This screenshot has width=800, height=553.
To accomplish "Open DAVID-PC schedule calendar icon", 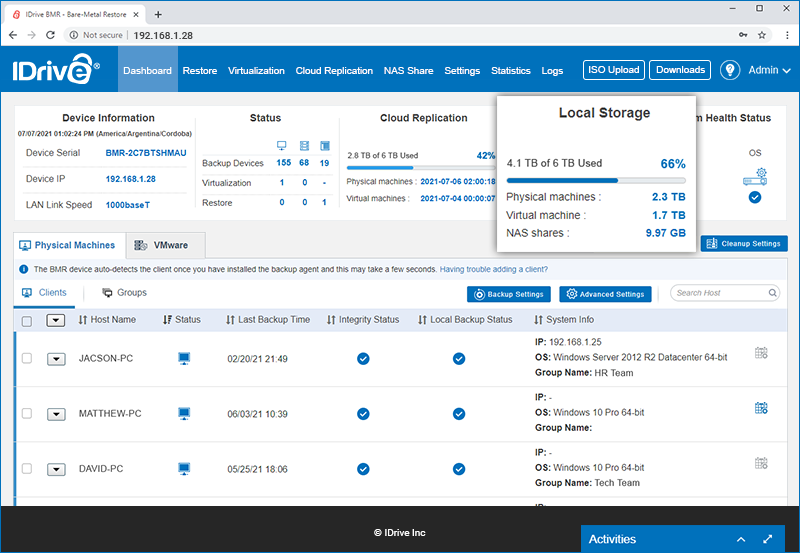I will 761,463.
